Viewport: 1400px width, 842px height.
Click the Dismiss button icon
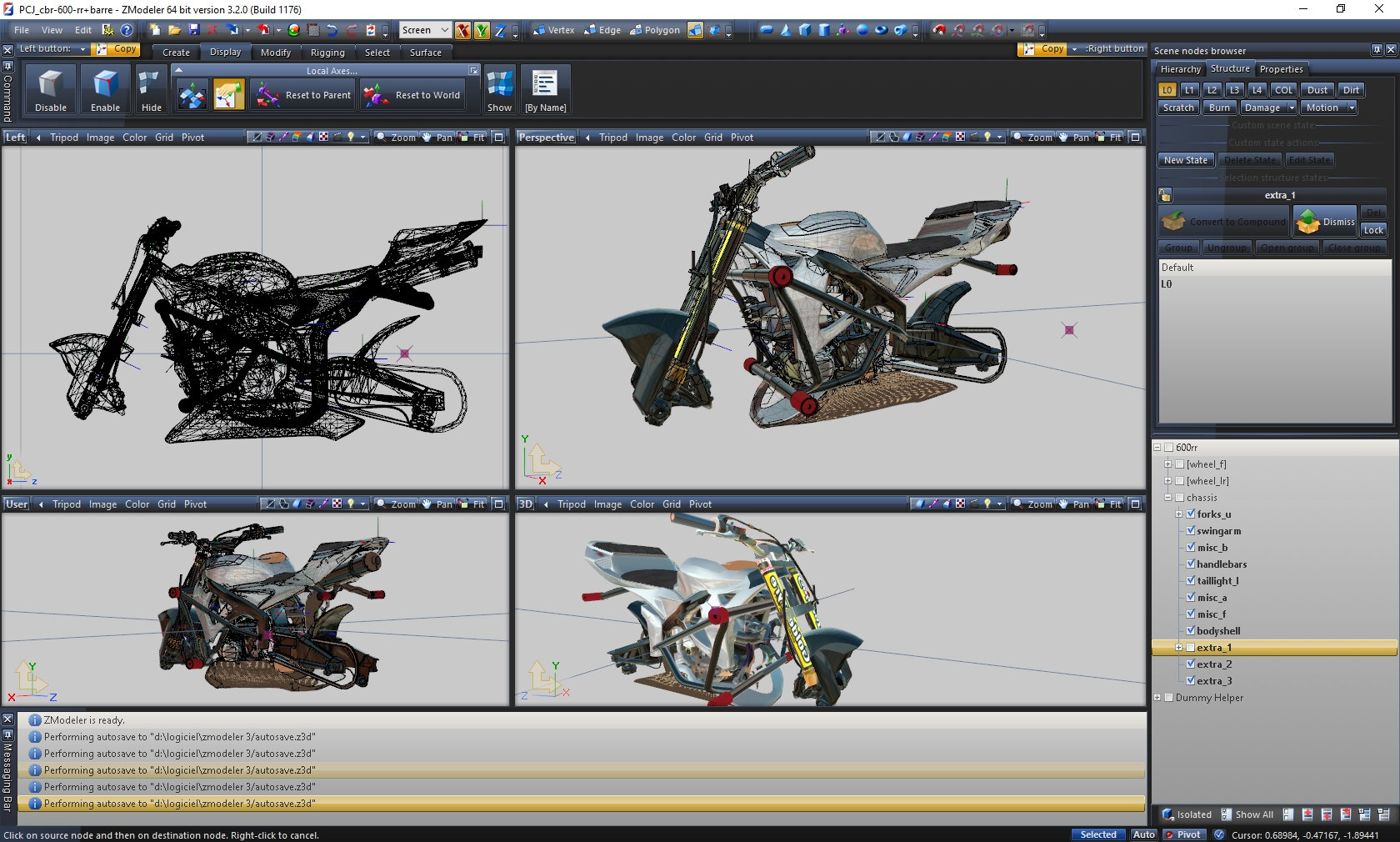click(1308, 221)
